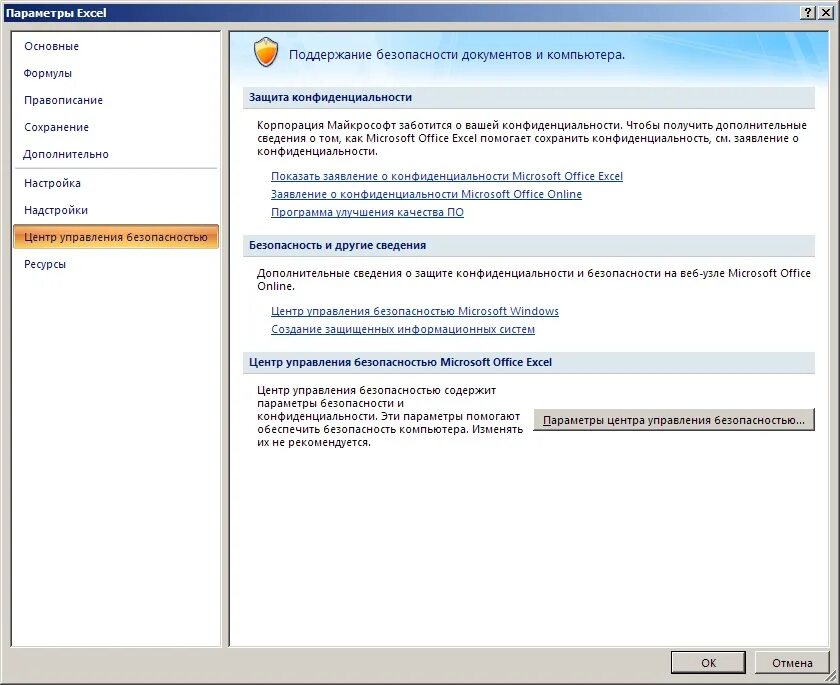Open the Основные category

click(x=115, y=47)
